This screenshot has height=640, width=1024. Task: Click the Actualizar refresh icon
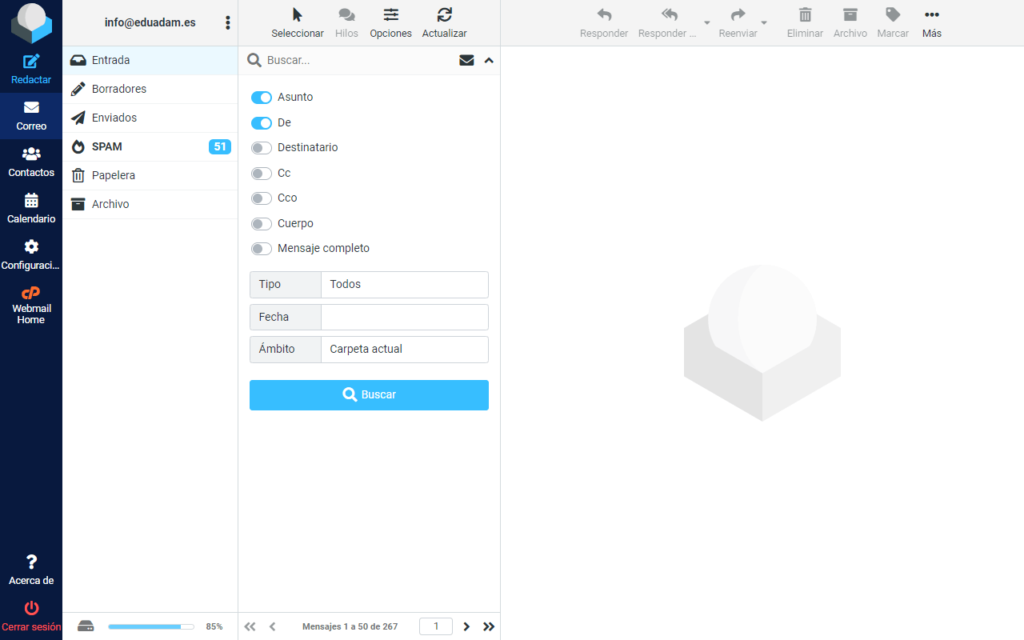[x=444, y=15]
